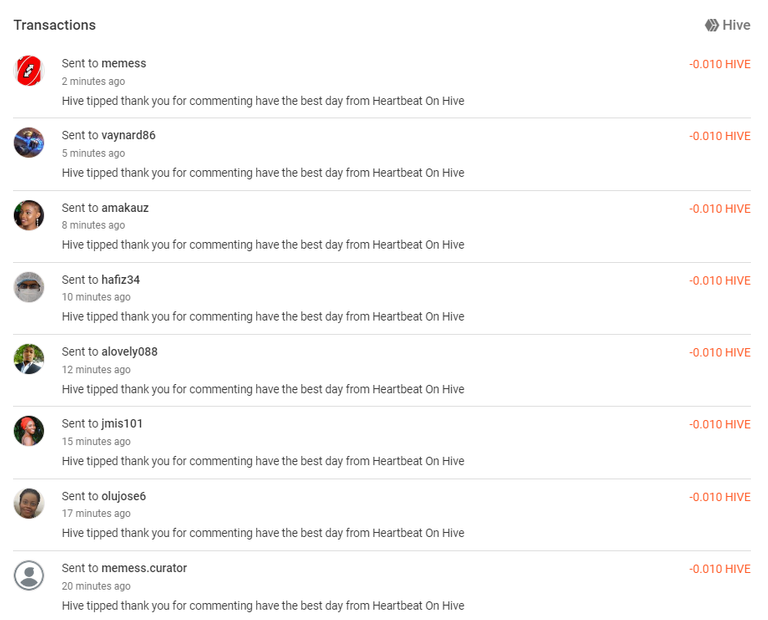Click jmis101's profile avatar
The image size is (768, 620).
click(x=29, y=431)
